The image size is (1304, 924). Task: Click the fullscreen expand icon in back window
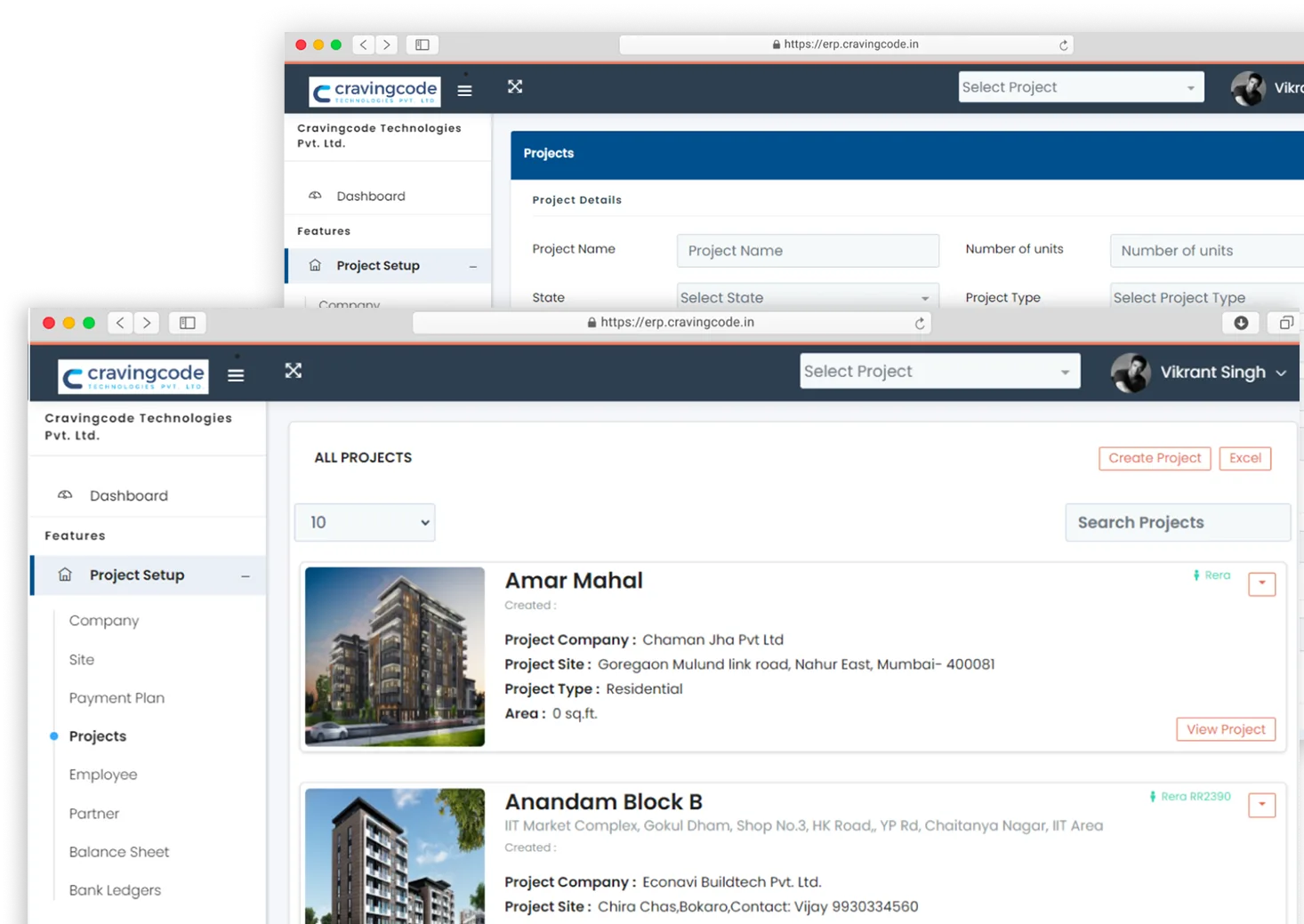[515, 86]
